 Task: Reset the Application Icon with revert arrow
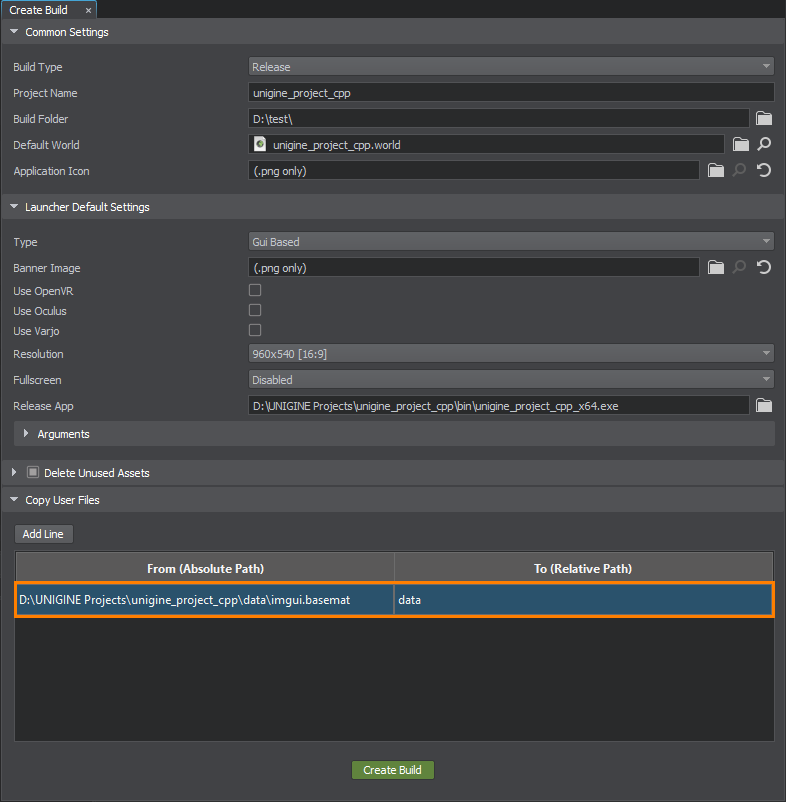pos(765,171)
